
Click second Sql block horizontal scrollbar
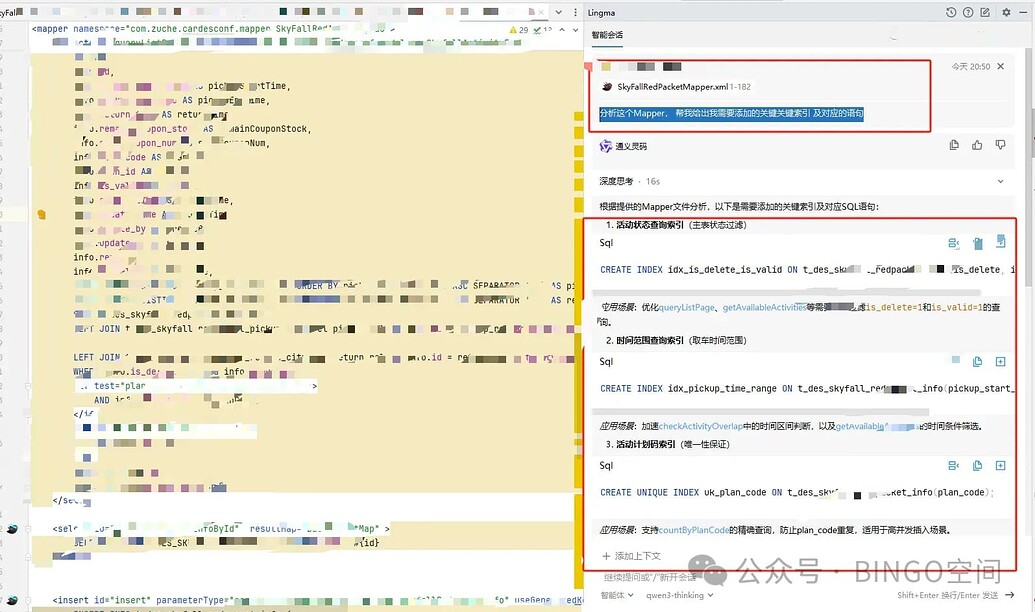point(759,411)
